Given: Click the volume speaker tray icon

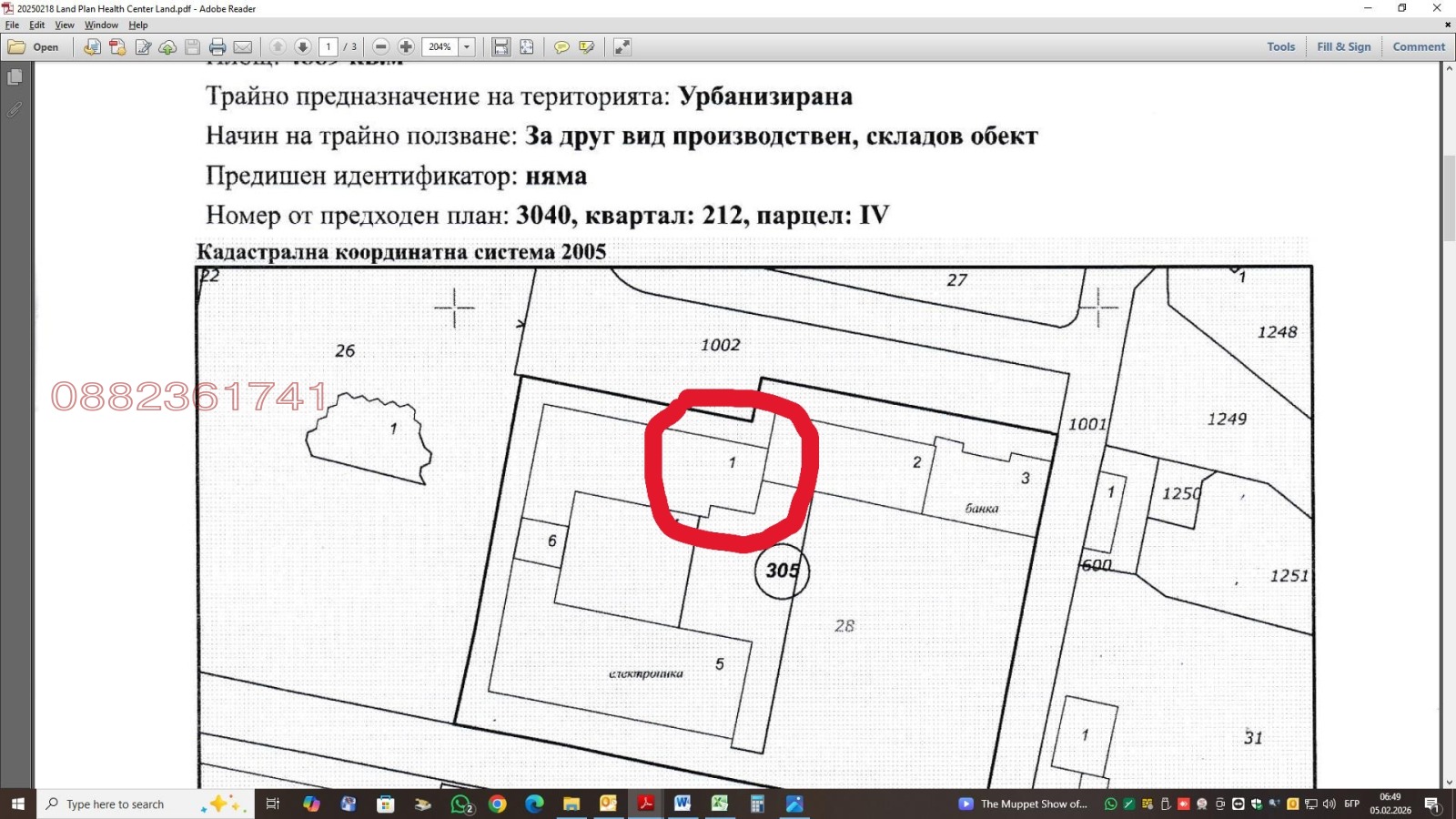Looking at the screenshot, I should (x=1329, y=804).
